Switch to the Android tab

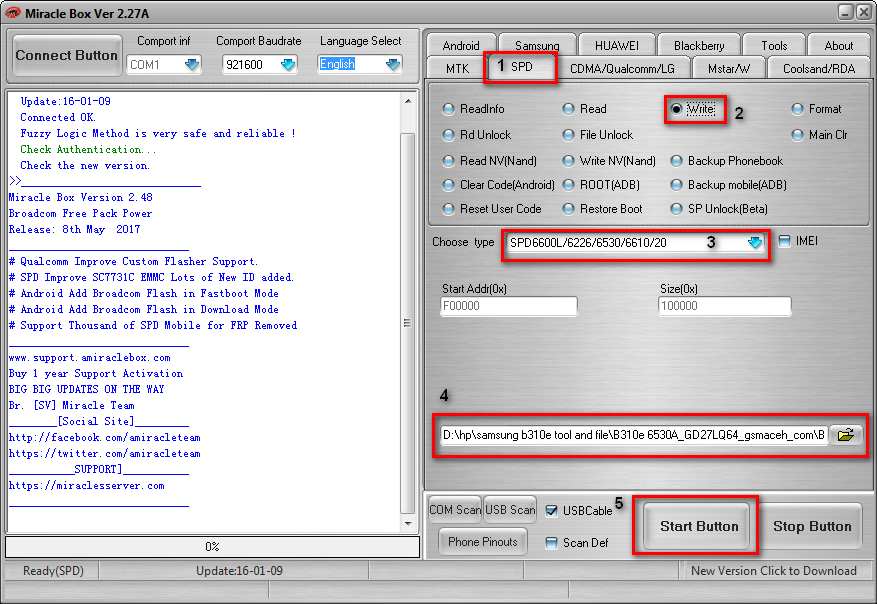coord(461,45)
